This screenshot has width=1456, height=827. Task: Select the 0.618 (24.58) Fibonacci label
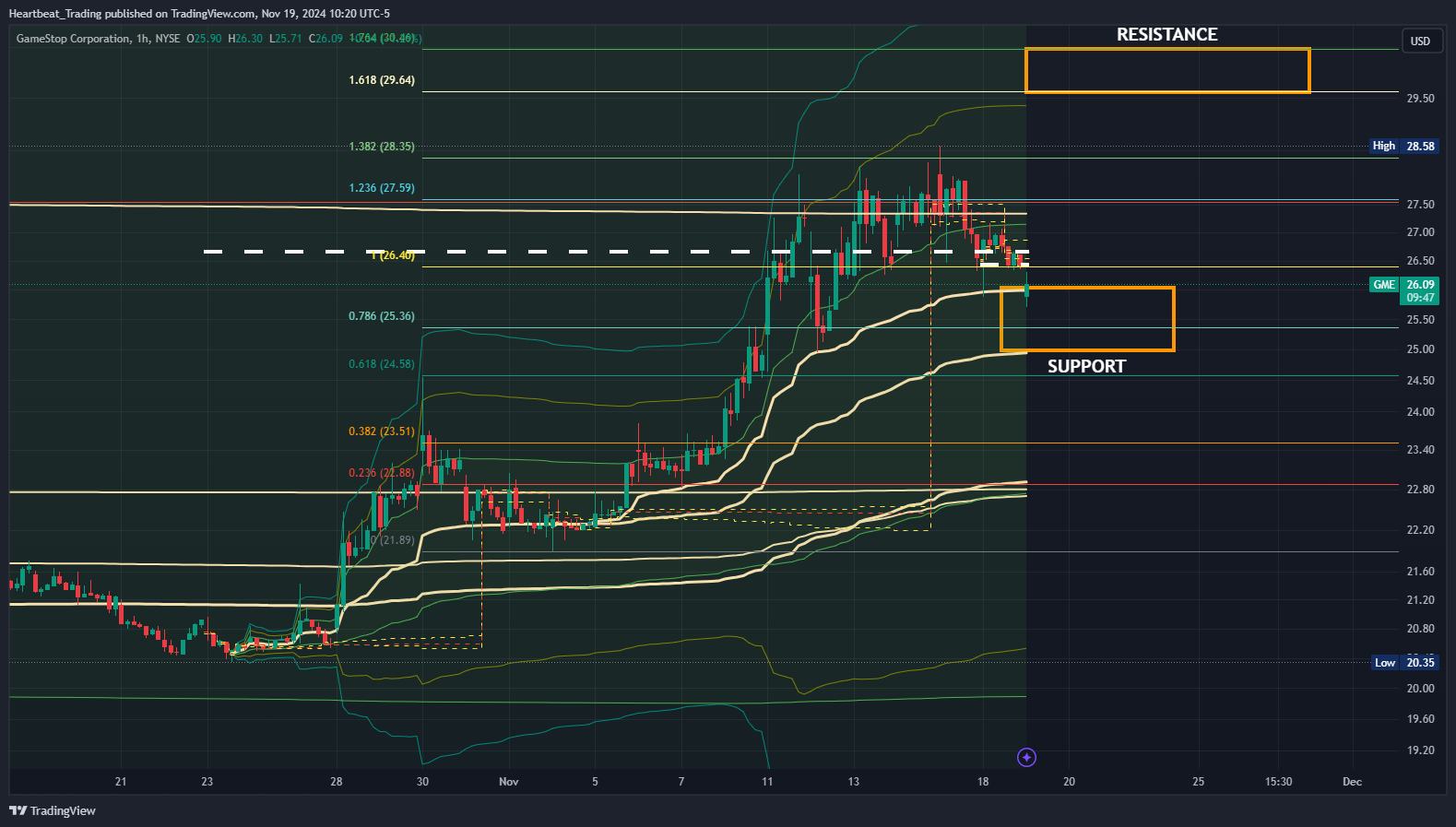[382, 364]
